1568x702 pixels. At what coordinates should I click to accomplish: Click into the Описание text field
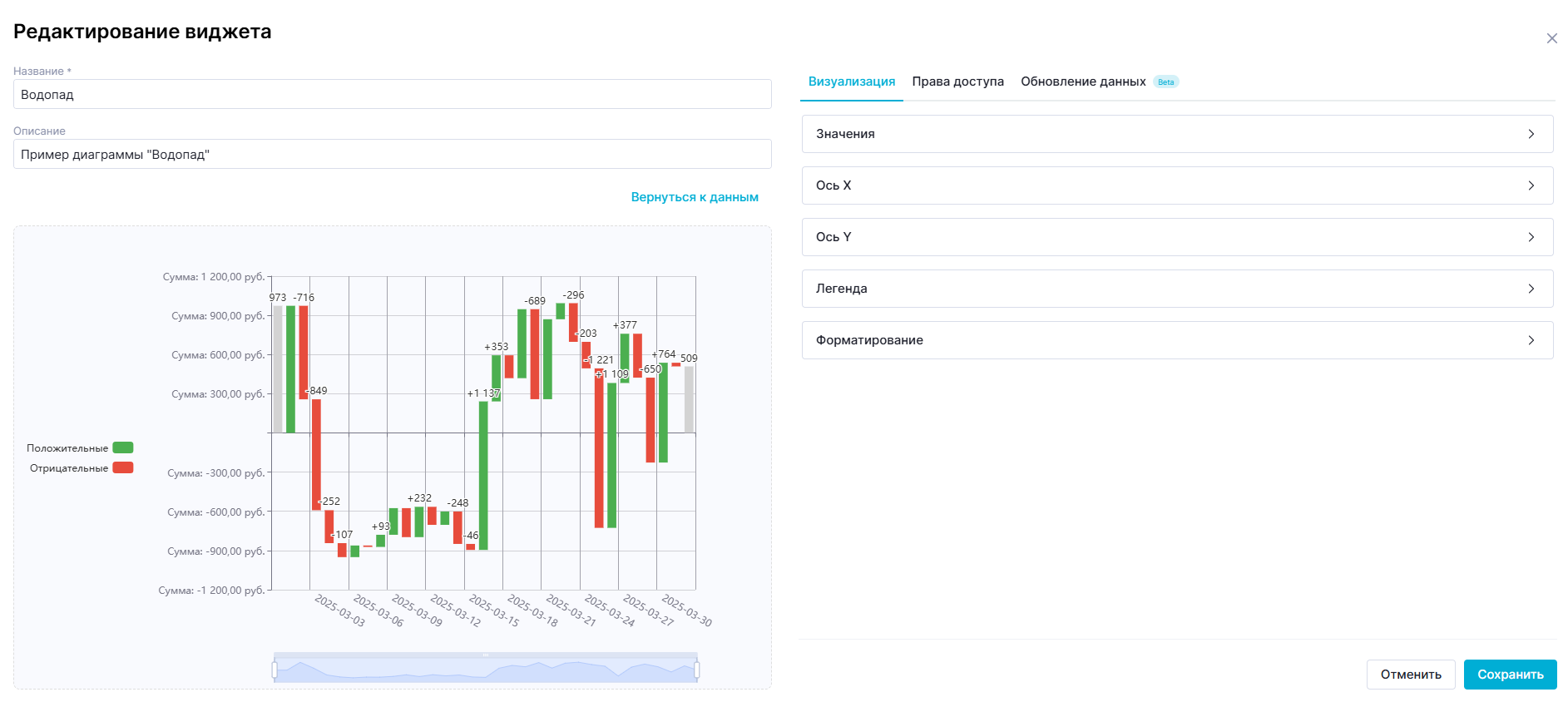(x=392, y=155)
